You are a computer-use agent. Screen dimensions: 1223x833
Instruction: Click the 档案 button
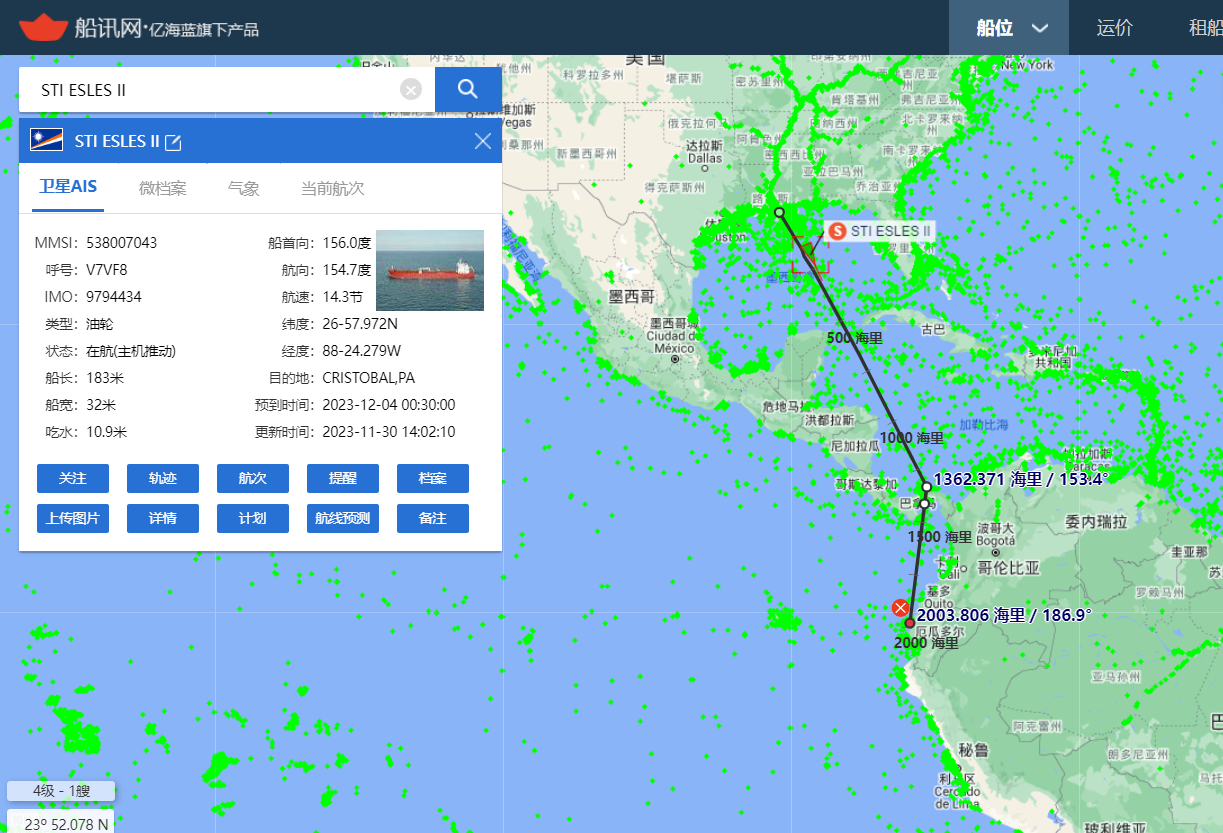[433, 478]
